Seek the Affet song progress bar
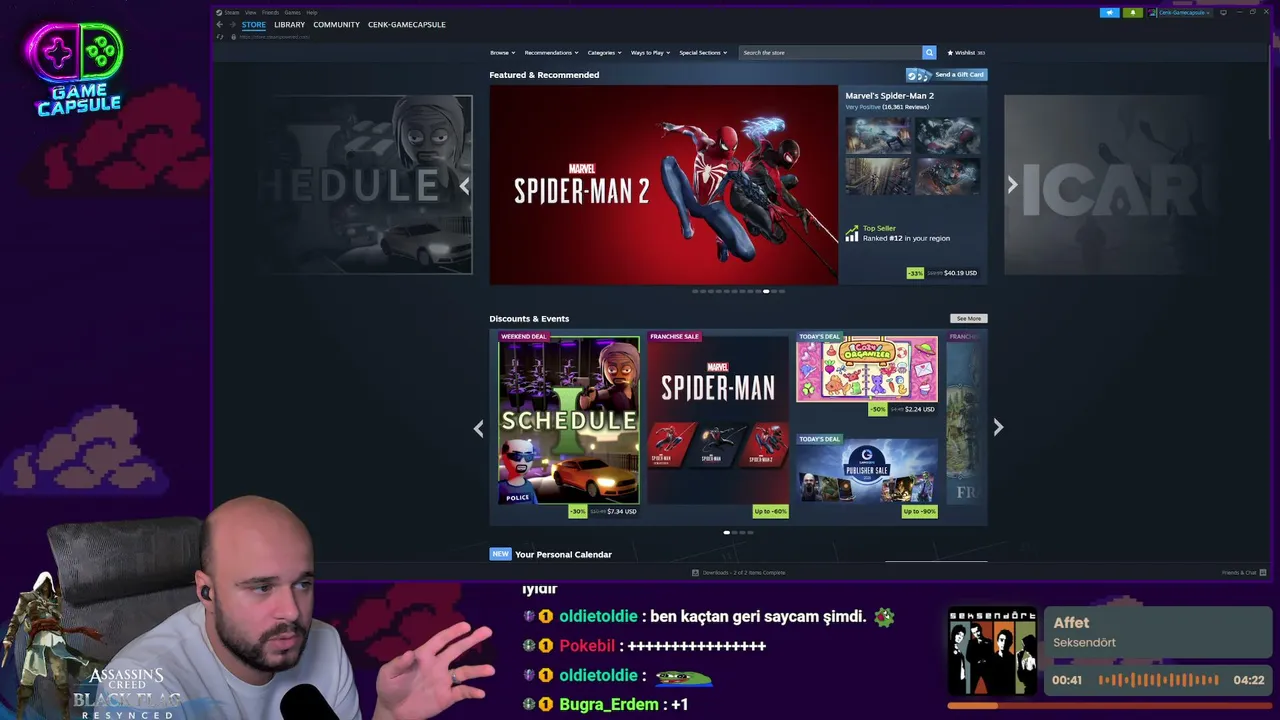 (1109, 705)
